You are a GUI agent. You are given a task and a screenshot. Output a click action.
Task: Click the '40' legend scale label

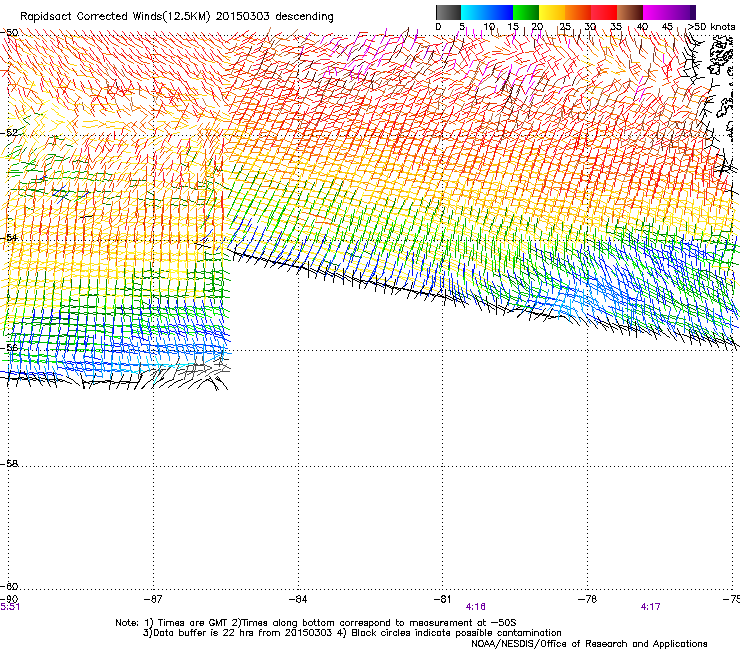642,27
